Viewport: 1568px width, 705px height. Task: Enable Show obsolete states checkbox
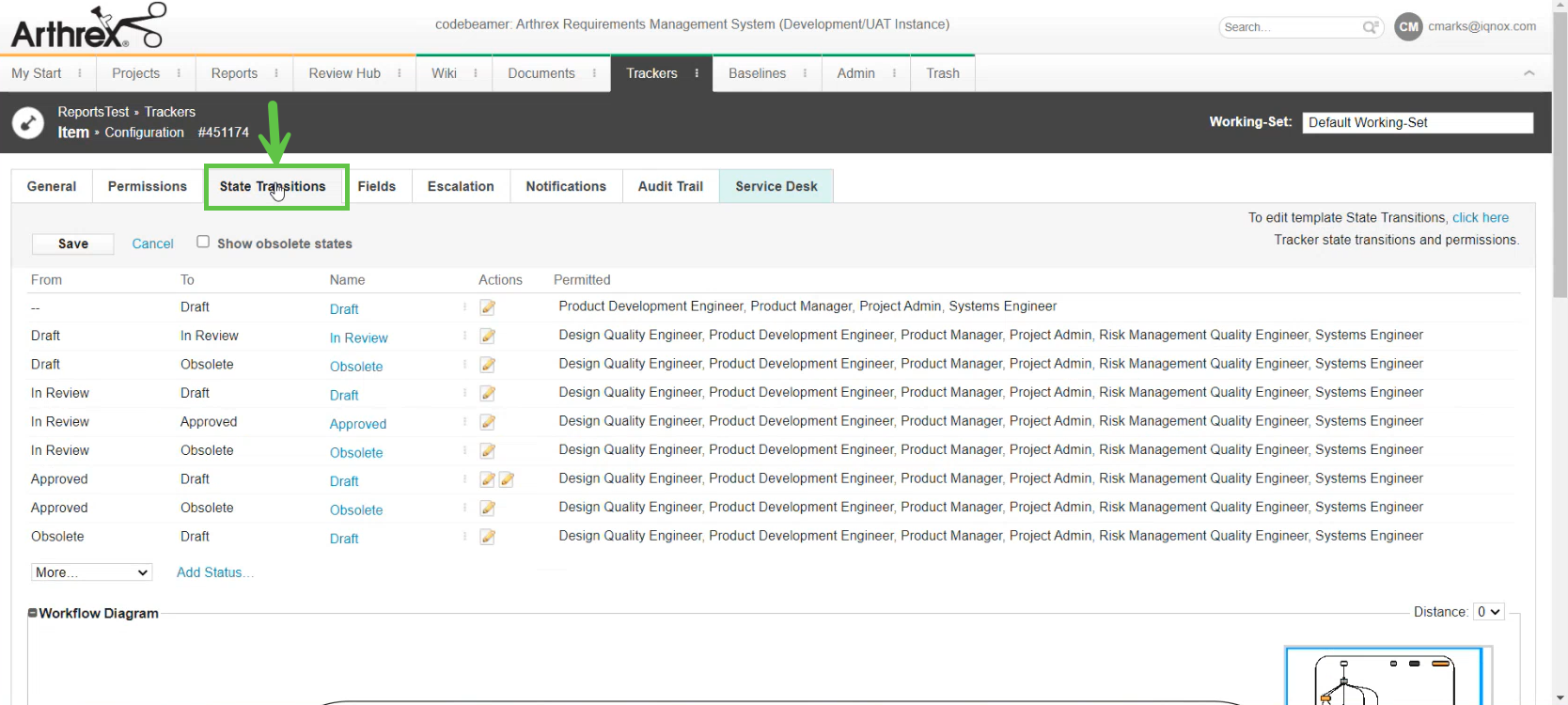203,243
